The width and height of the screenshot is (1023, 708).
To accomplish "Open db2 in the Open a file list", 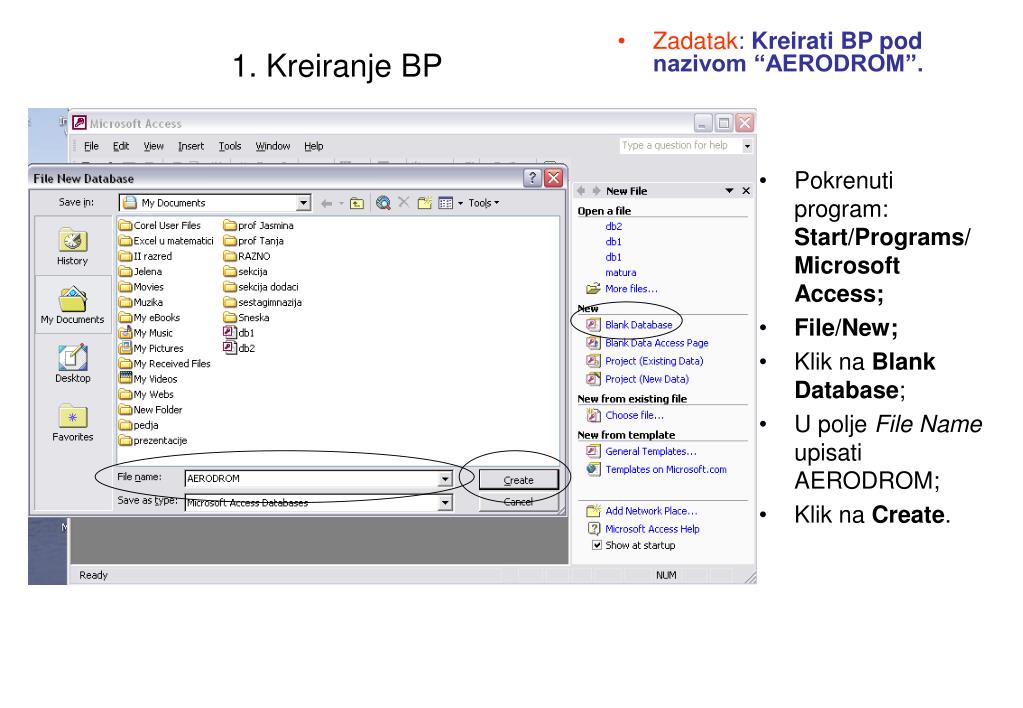I will pyautogui.click(x=614, y=226).
